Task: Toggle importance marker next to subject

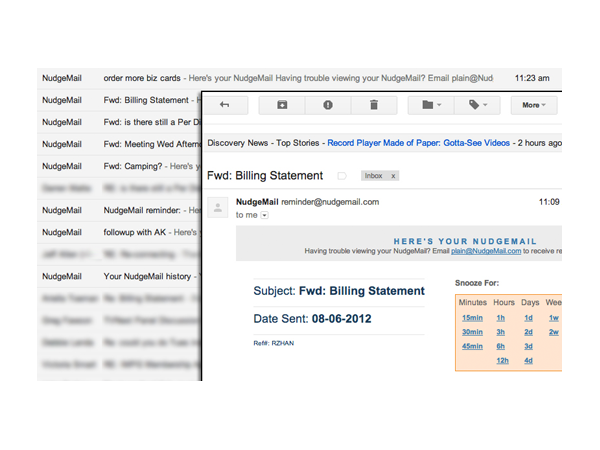Action: click(342, 176)
